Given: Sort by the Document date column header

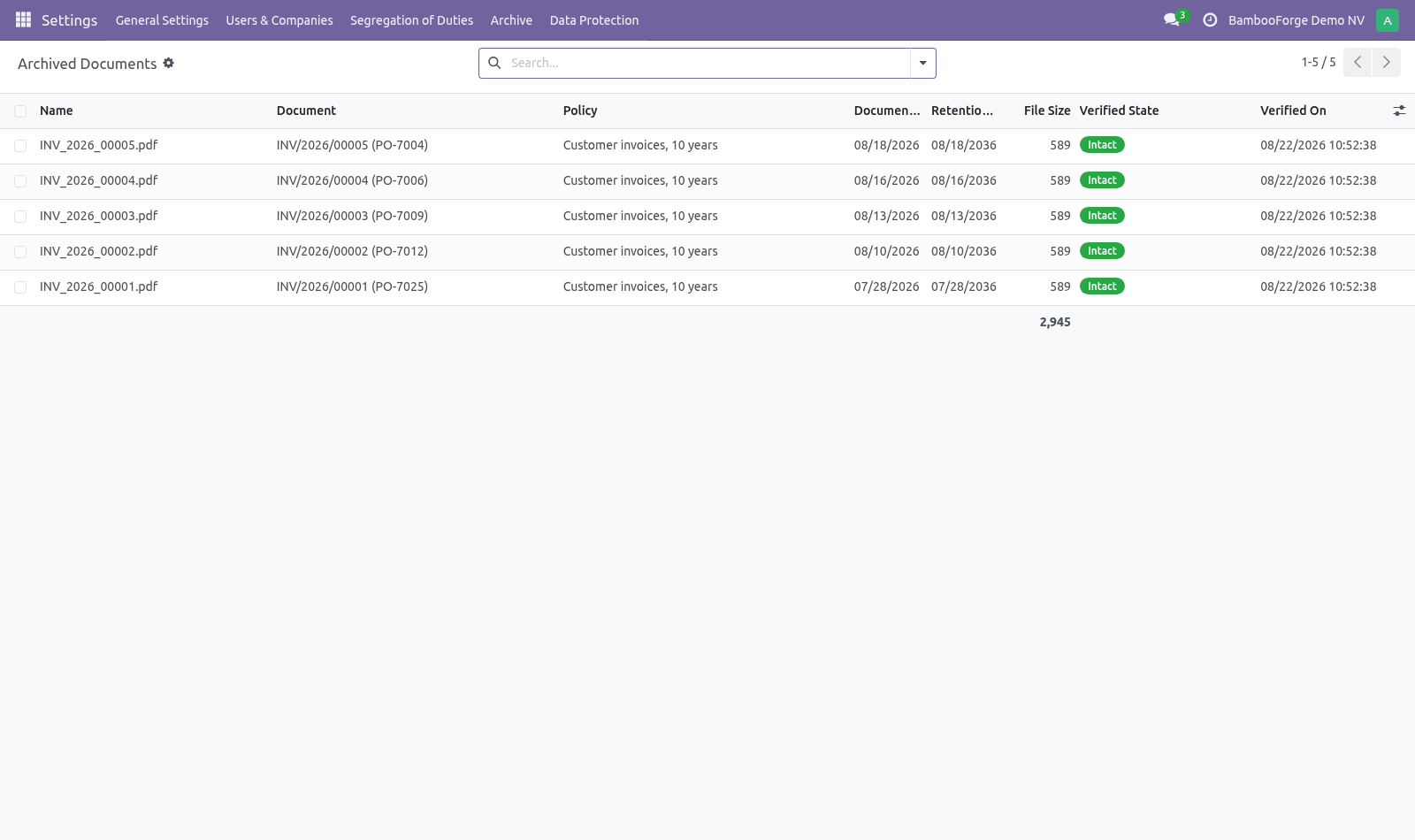Looking at the screenshot, I should (x=887, y=111).
